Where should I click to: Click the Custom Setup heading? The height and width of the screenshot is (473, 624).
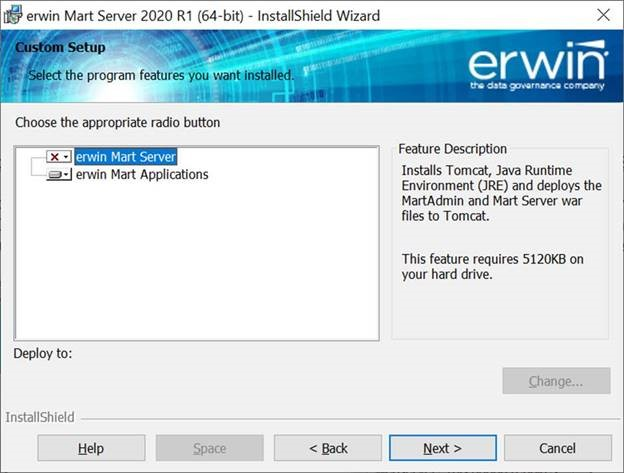(x=60, y=47)
